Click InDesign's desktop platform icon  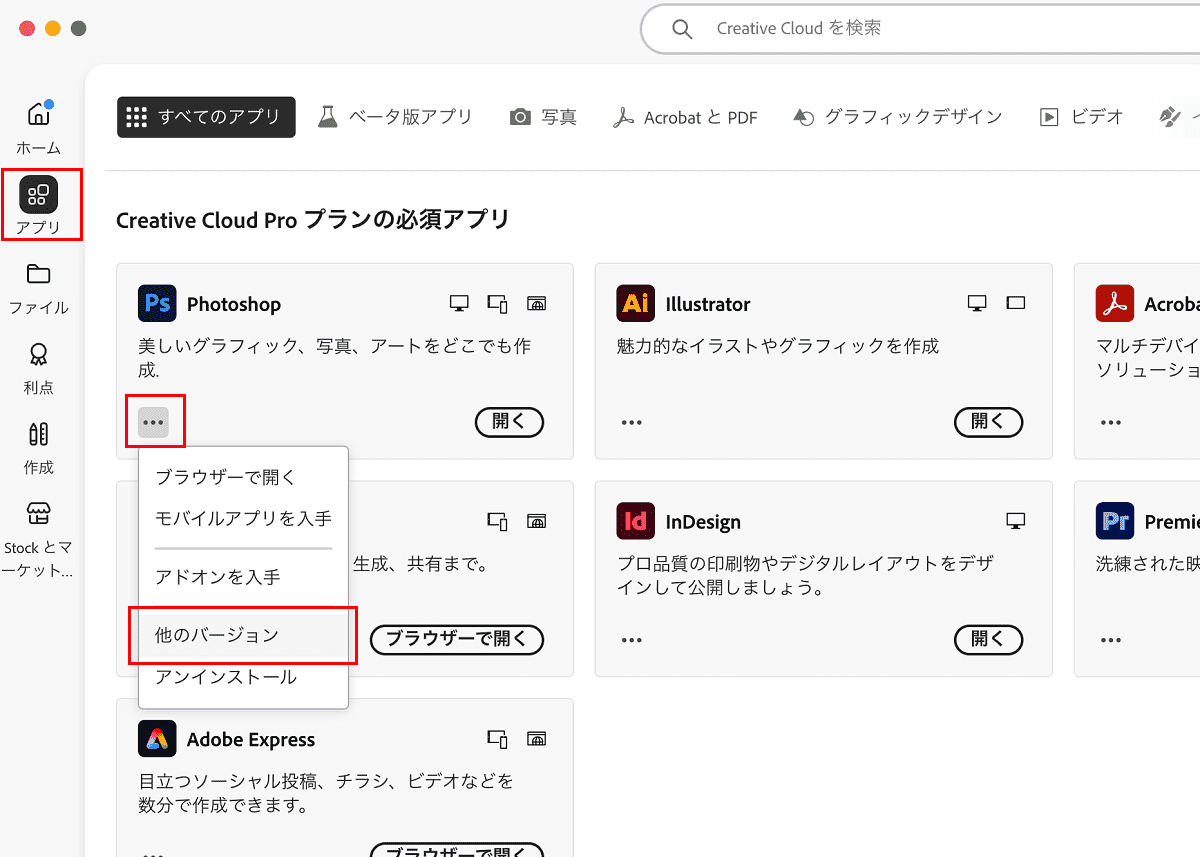[x=1016, y=521]
